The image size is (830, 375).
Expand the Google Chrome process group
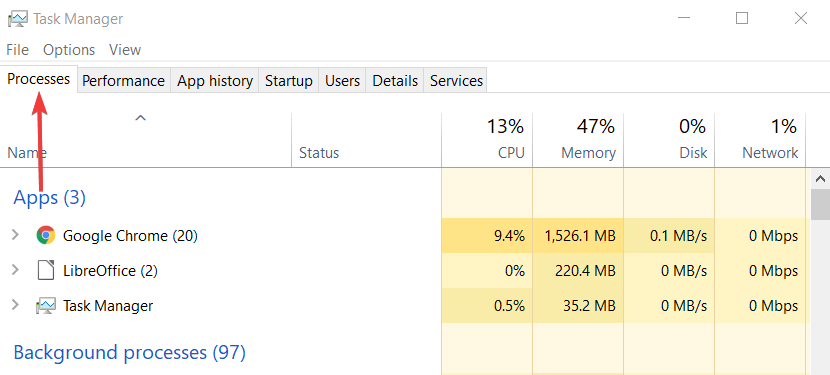(x=15, y=235)
